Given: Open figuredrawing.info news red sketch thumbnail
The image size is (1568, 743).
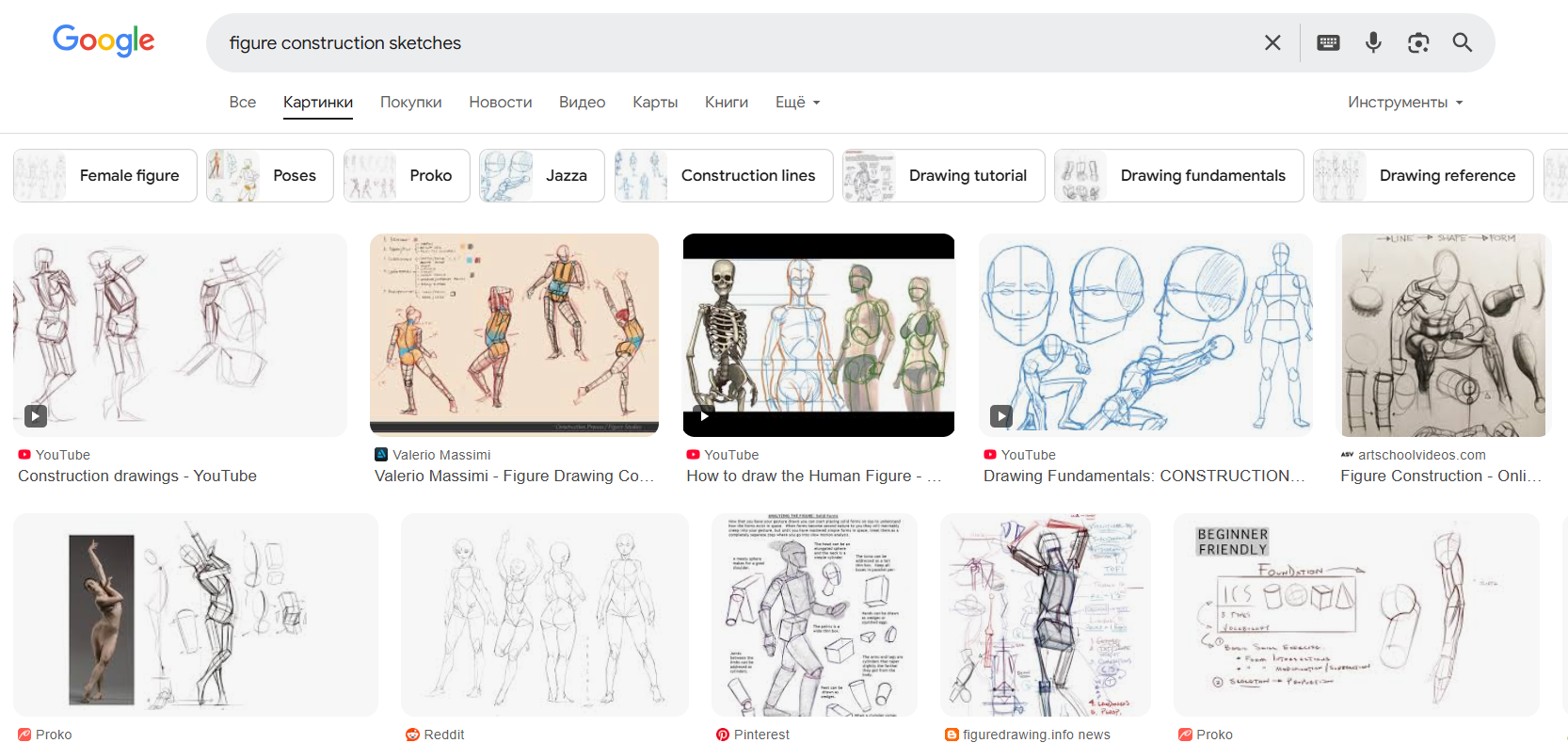Looking at the screenshot, I should (x=1046, y=615).
